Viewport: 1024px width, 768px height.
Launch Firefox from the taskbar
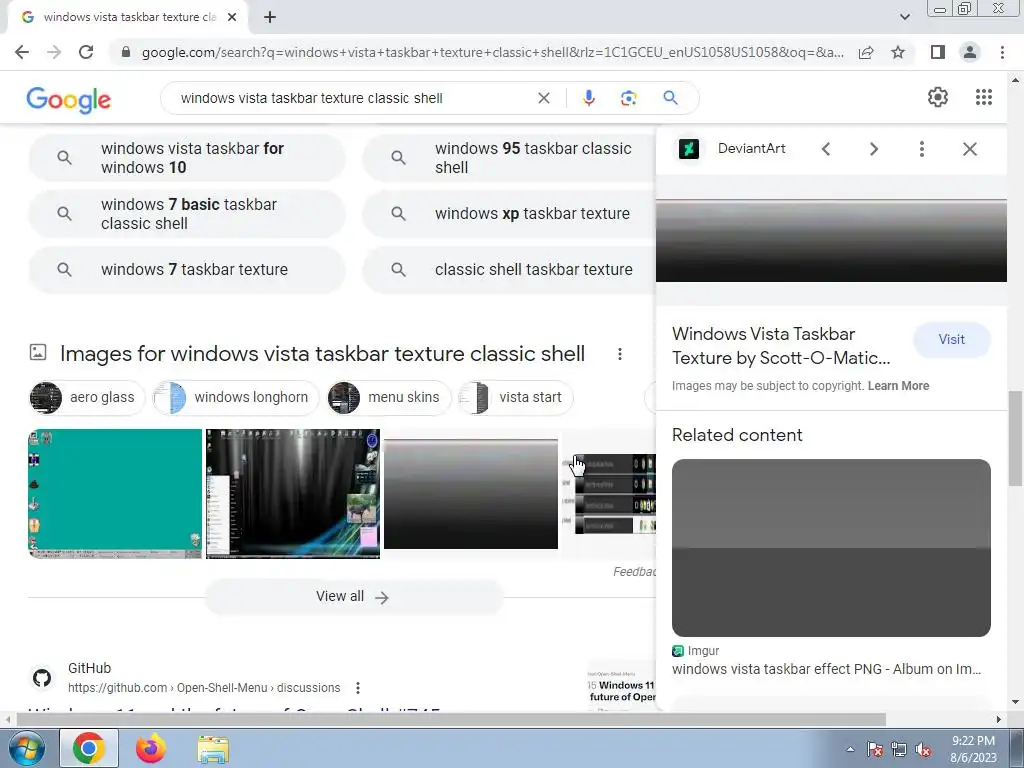tap(151, 748)
